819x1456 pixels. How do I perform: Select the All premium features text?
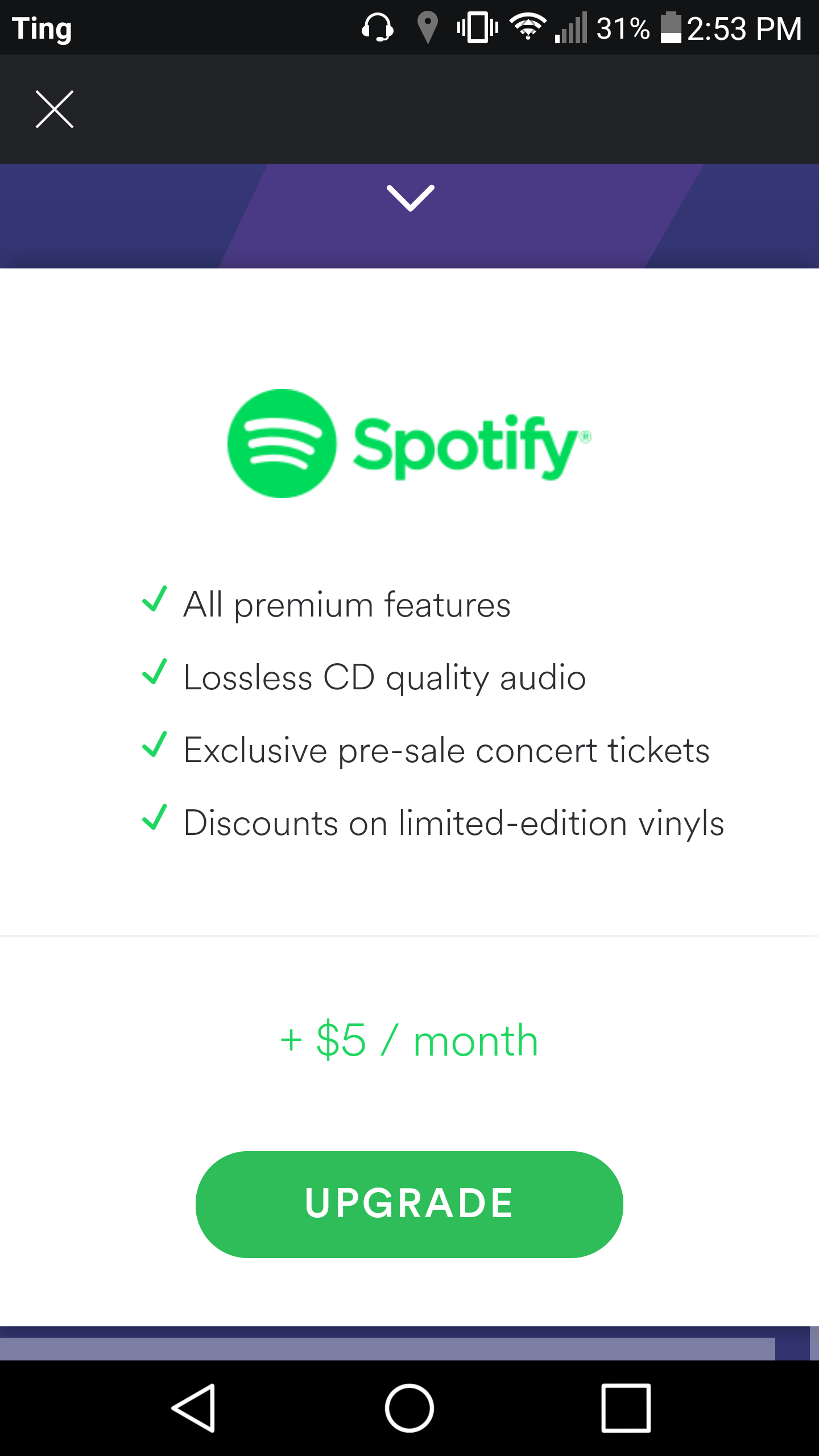point(347,605)
